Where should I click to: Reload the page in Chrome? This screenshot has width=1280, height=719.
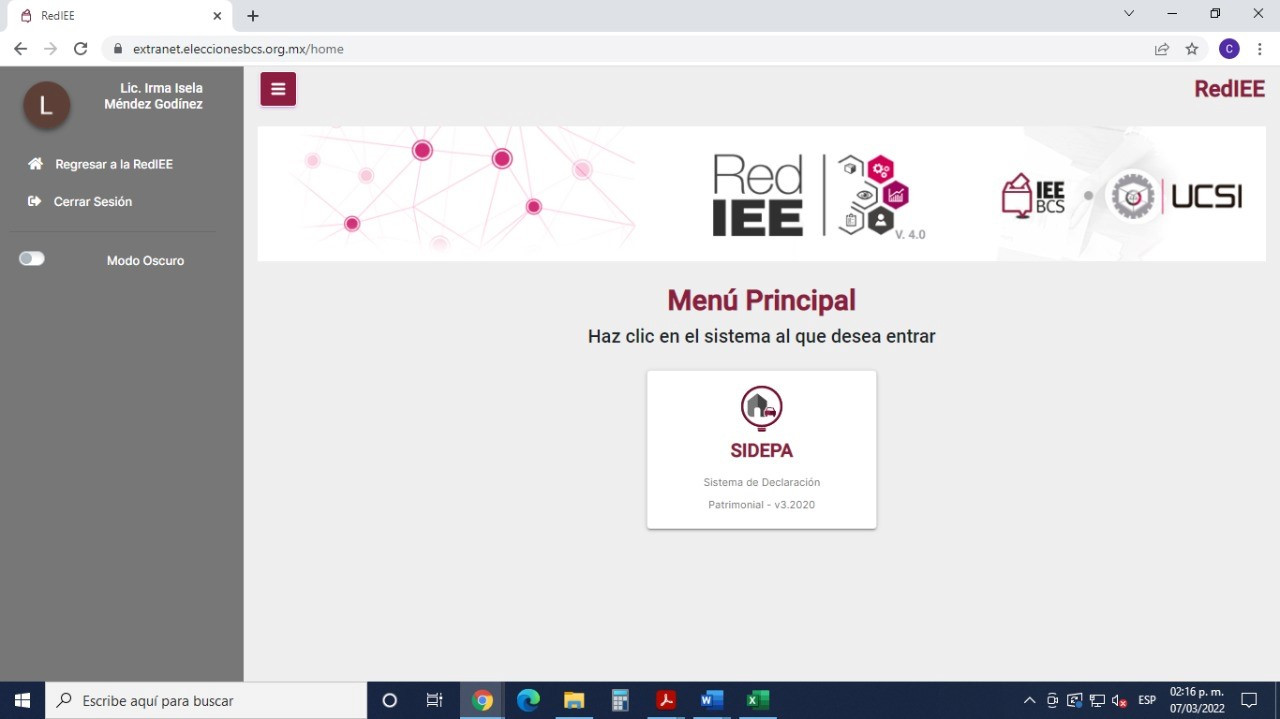[x=81, y=49]
